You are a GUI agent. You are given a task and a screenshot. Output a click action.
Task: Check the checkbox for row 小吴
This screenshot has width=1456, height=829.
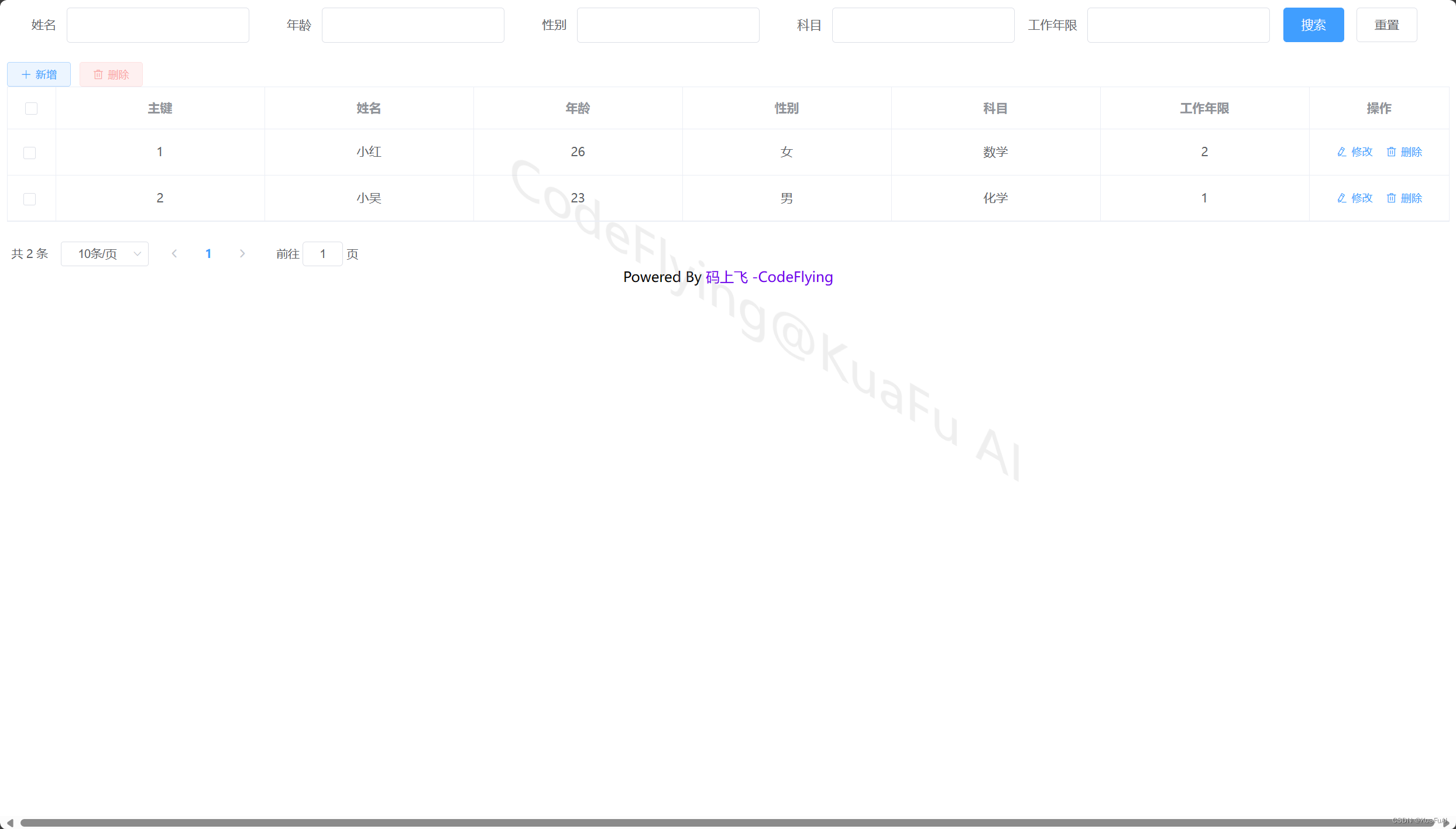[x=29, y=199]
